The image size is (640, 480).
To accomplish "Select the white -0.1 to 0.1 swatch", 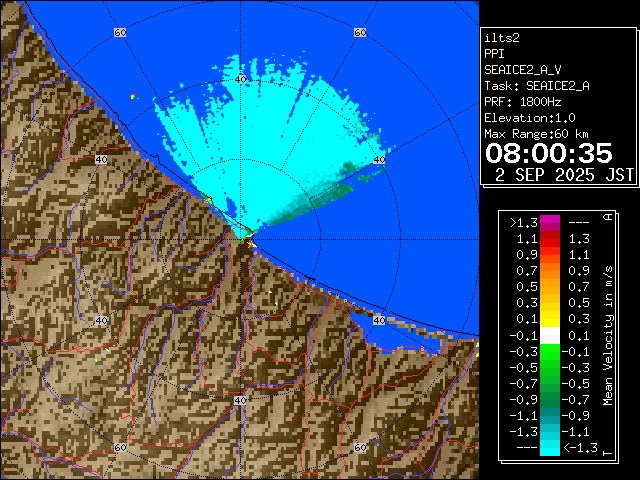I will [549, 335].
